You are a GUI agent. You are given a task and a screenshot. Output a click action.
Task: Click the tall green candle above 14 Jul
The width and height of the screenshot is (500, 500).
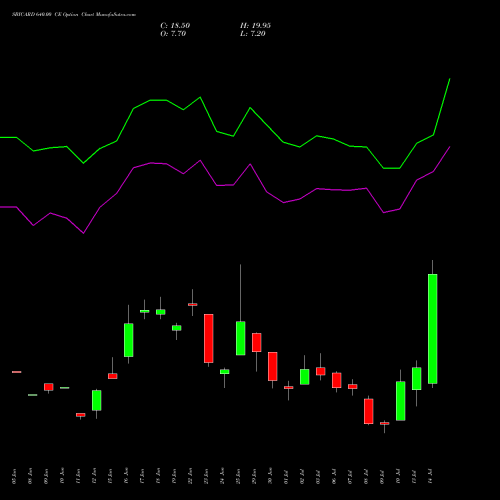(x=433, y=329)
